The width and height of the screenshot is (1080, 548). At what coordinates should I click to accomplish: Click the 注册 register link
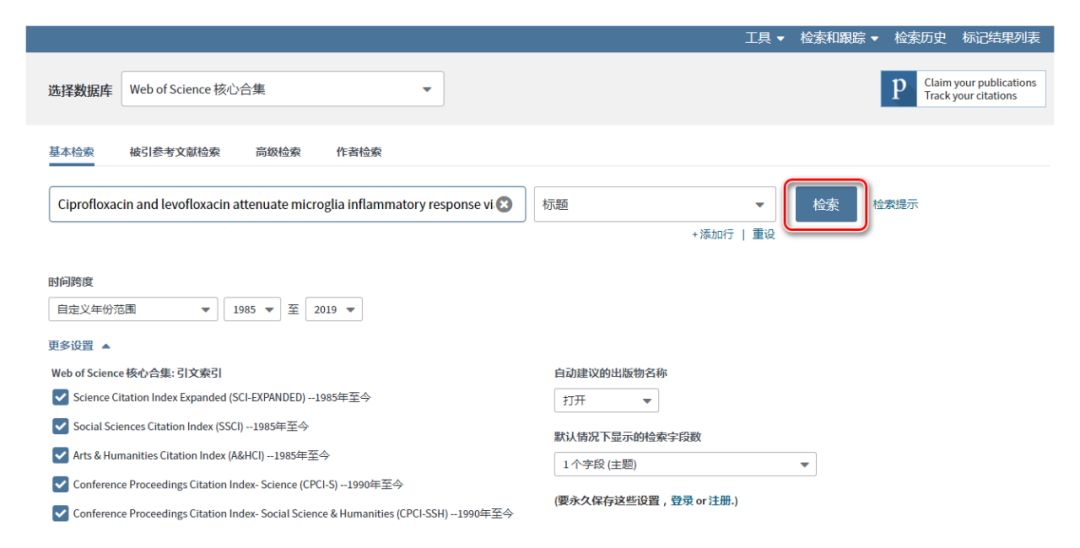click(x=720, y=500)
